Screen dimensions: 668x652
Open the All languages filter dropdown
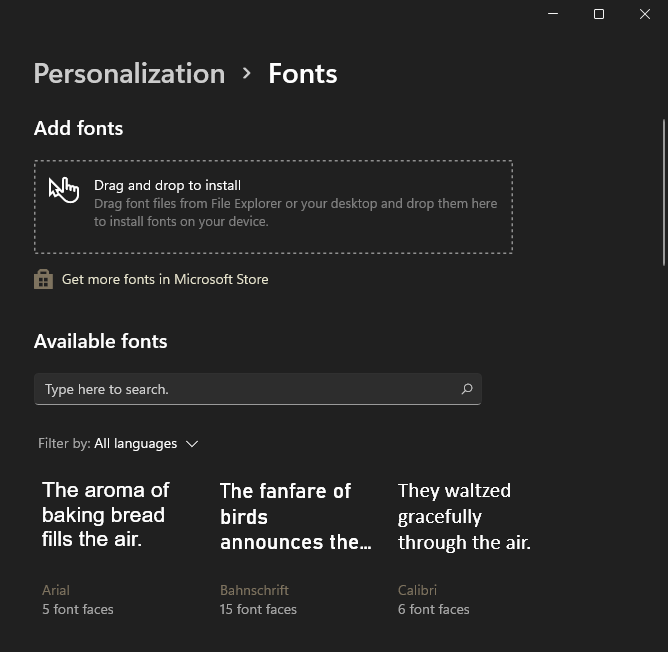coord(136,443)
